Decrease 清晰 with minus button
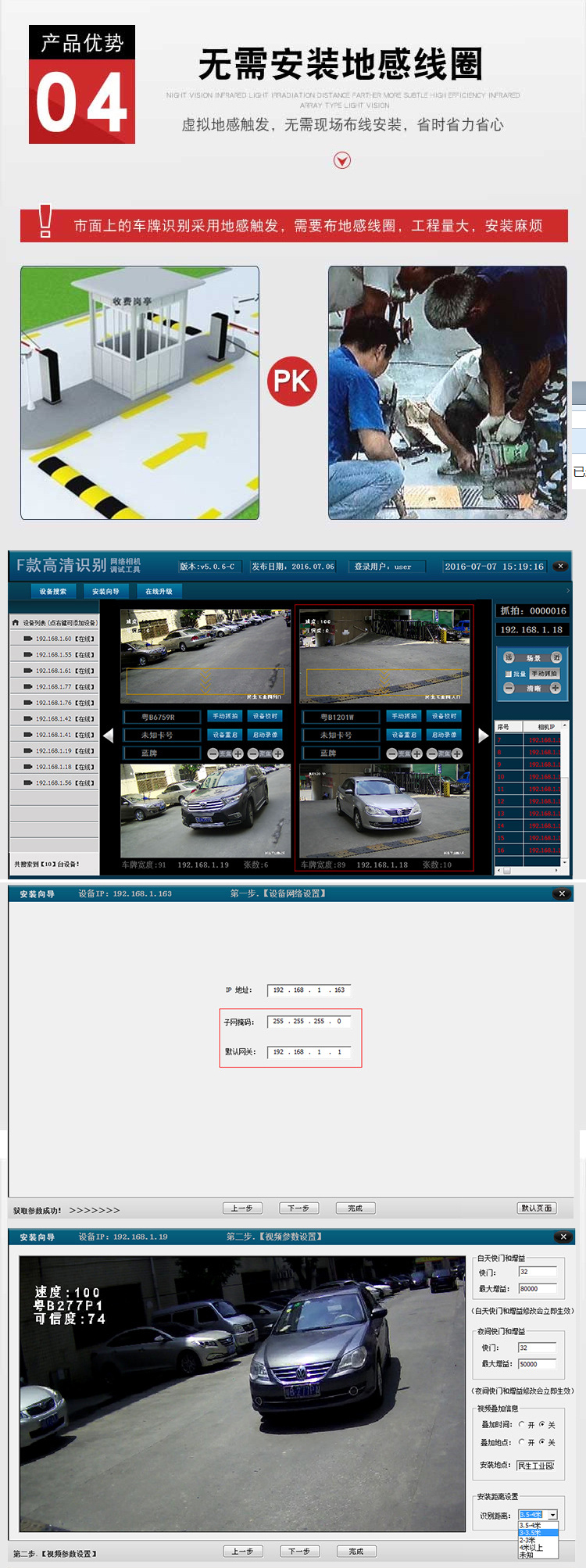The height and width of the screenshot is (1568, 586). click(509, 688)
